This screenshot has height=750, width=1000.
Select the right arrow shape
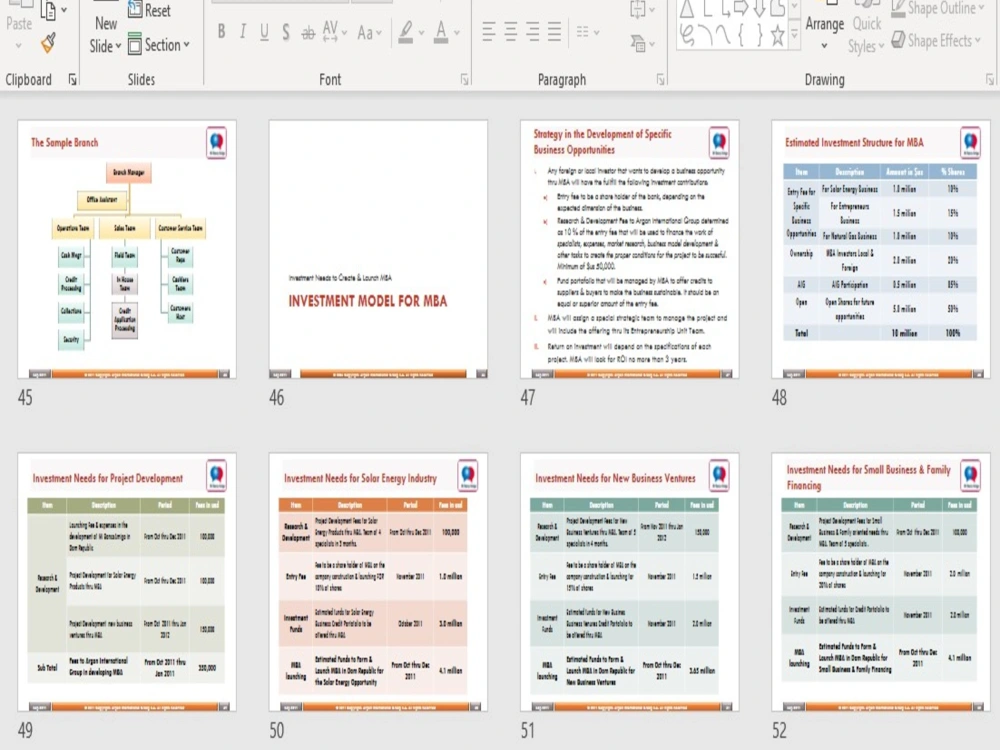click(x=741, y=9)
